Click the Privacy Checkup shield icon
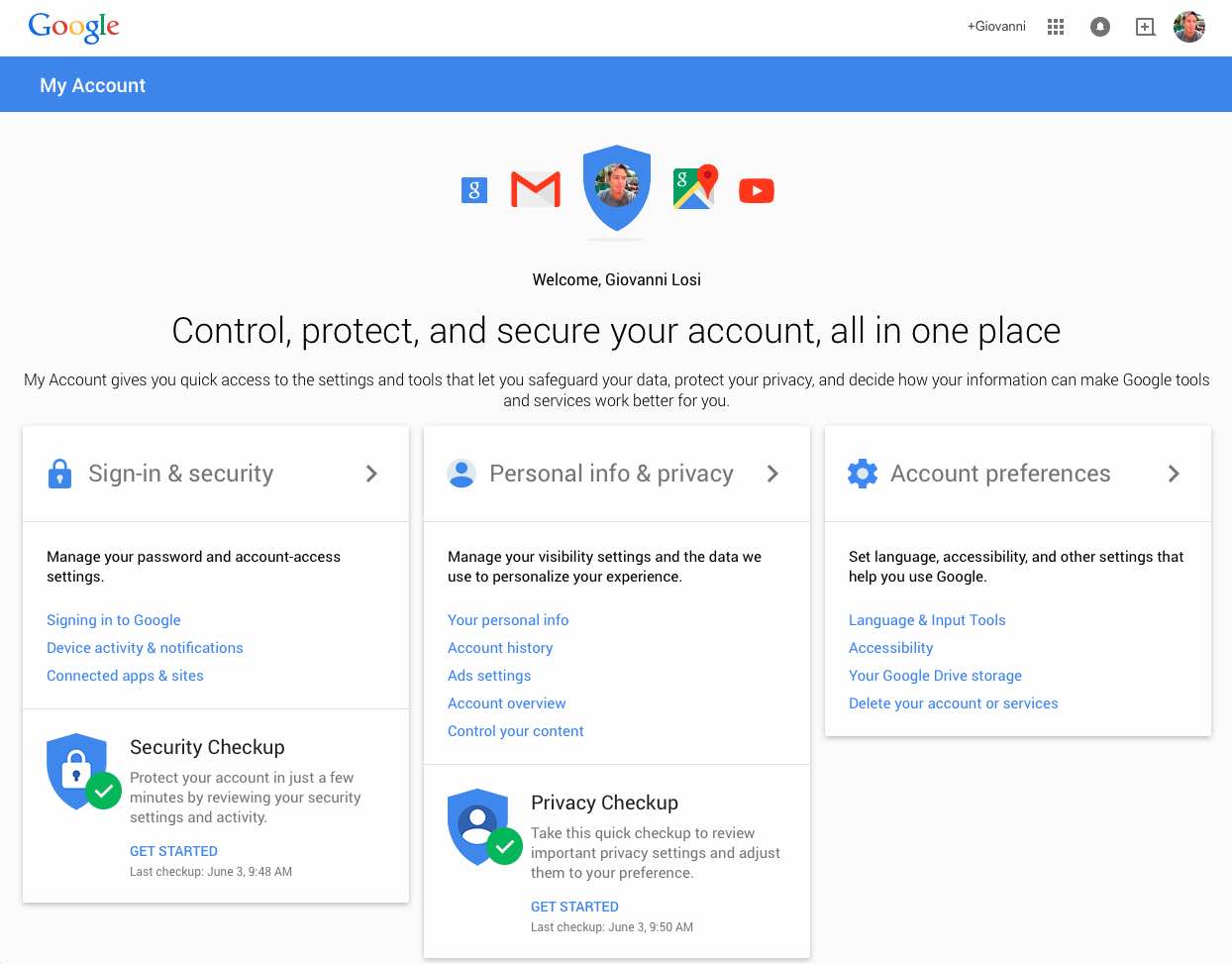Screen dimensions: 1232x964 (479, 826)
